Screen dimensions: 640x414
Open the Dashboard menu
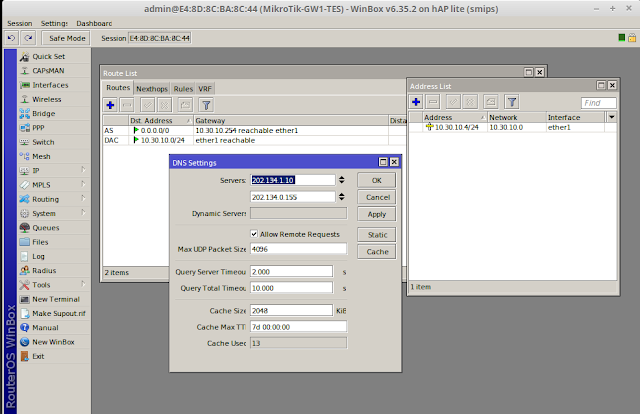[x=94, y=23]
